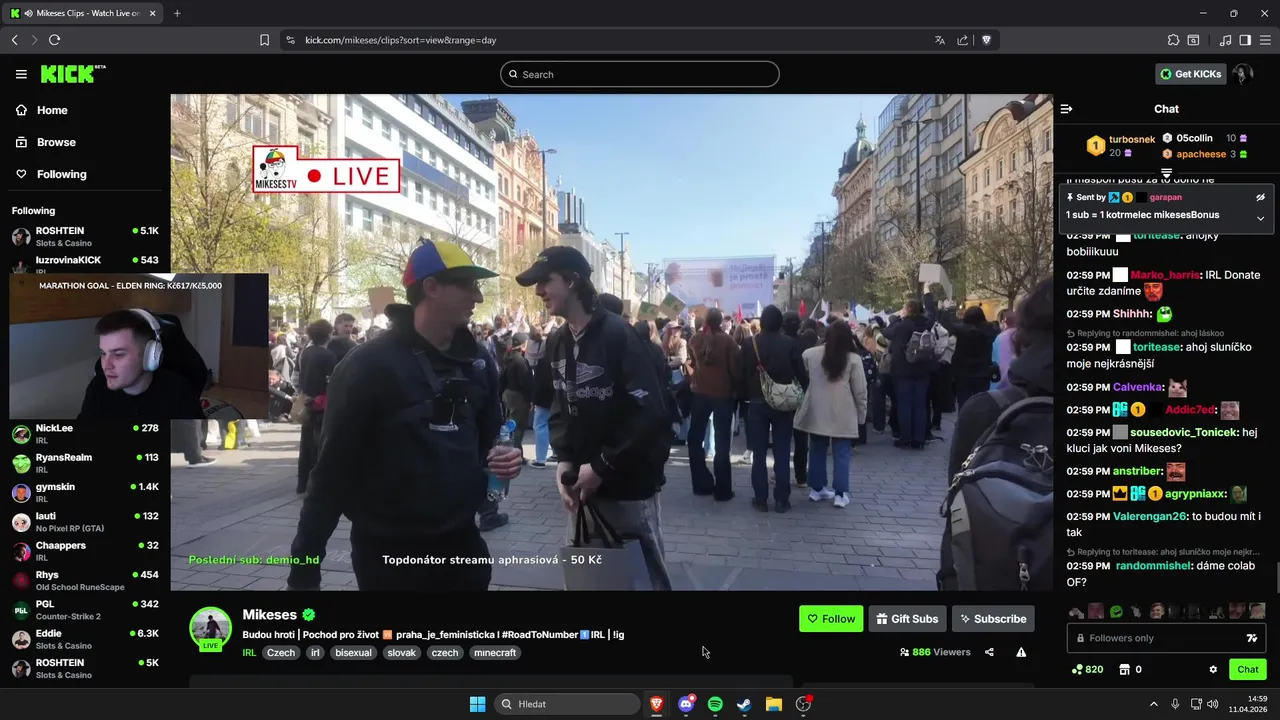Share the Mikeses stream

pos(989,652)
